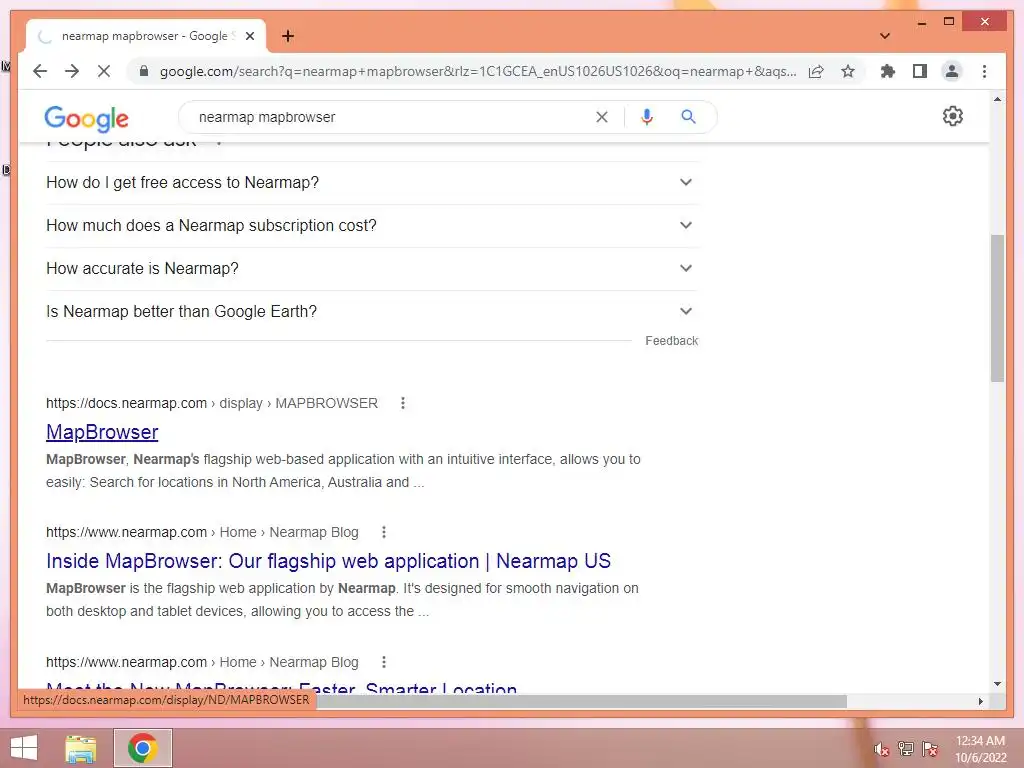The width and height of the screenshot is (1024, 768).
Task: Maximize the Chrome window
Action: [x=949, y=22]
